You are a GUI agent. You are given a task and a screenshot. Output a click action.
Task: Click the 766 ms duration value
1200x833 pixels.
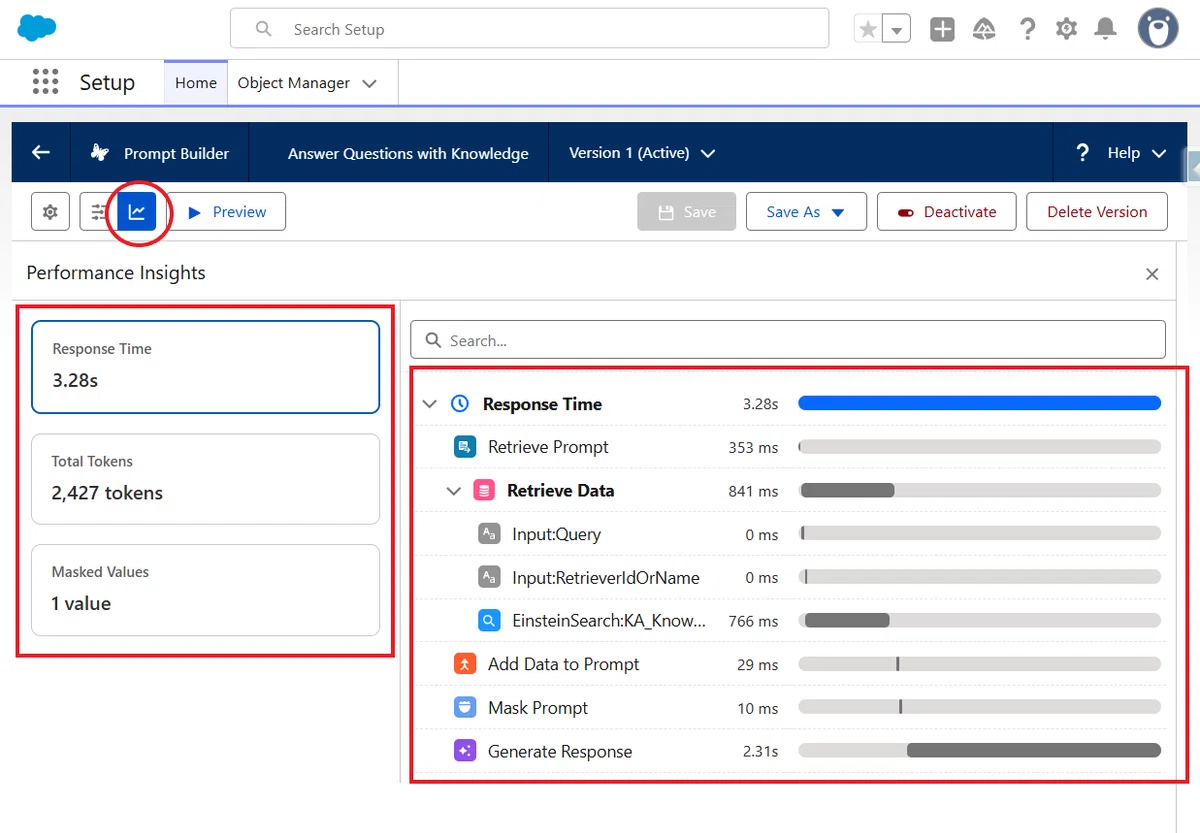tap(753, 622)
